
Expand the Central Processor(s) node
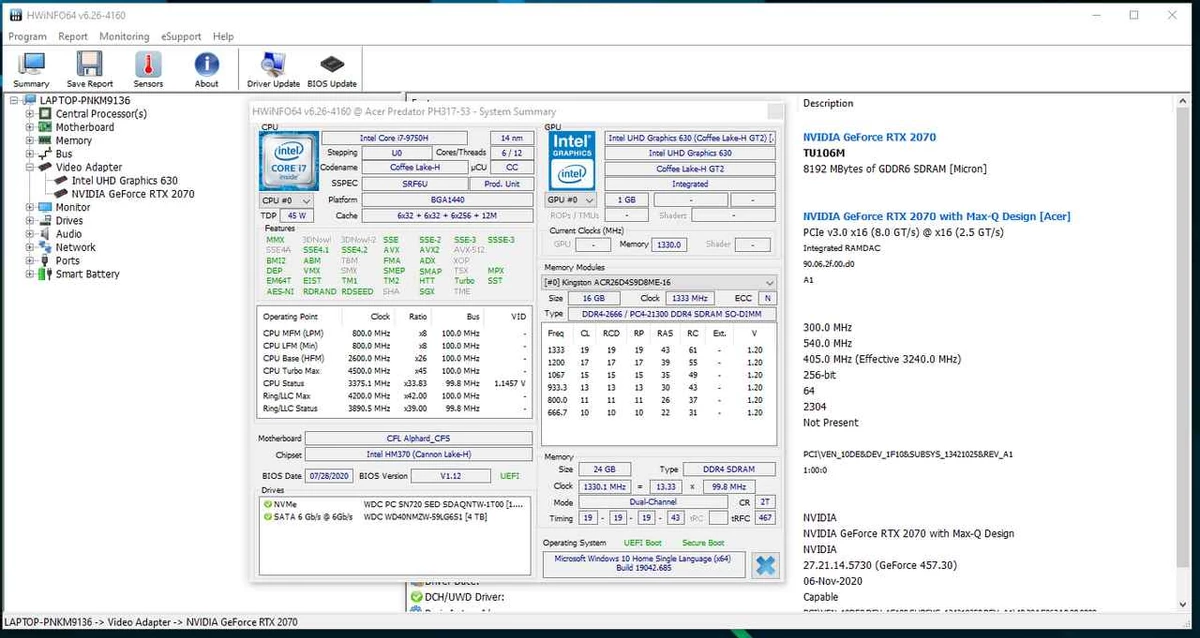tap(30, 114)
